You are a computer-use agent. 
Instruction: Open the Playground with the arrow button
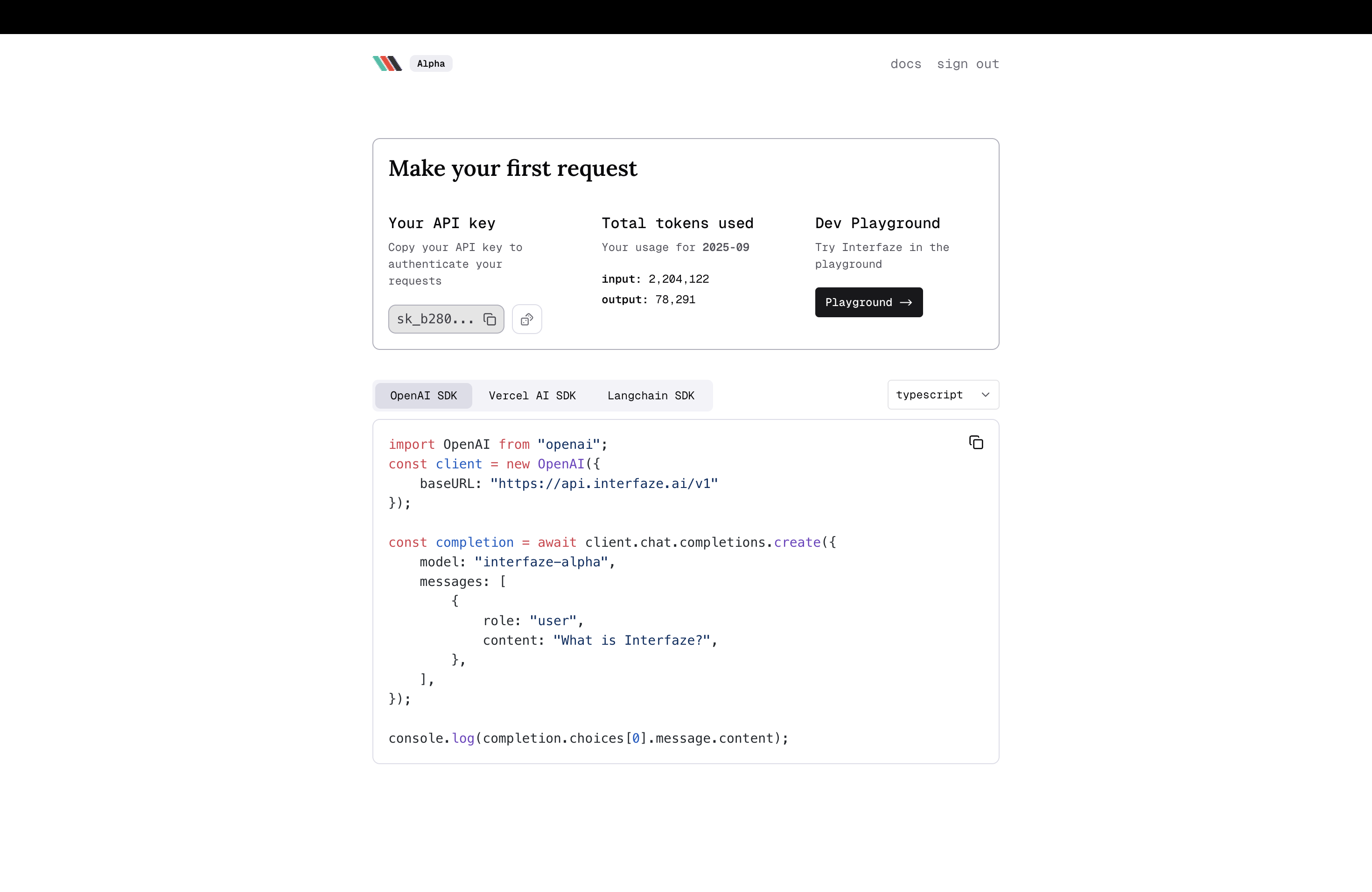point(869,302)
